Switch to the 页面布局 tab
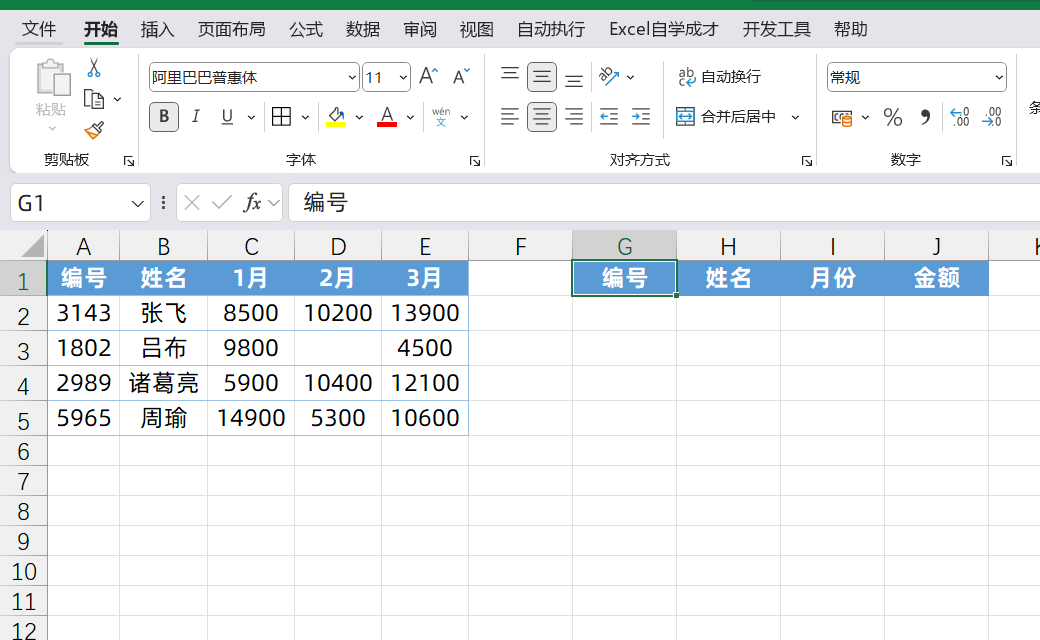The image size is (1040, 640). [x=231, y=29]
